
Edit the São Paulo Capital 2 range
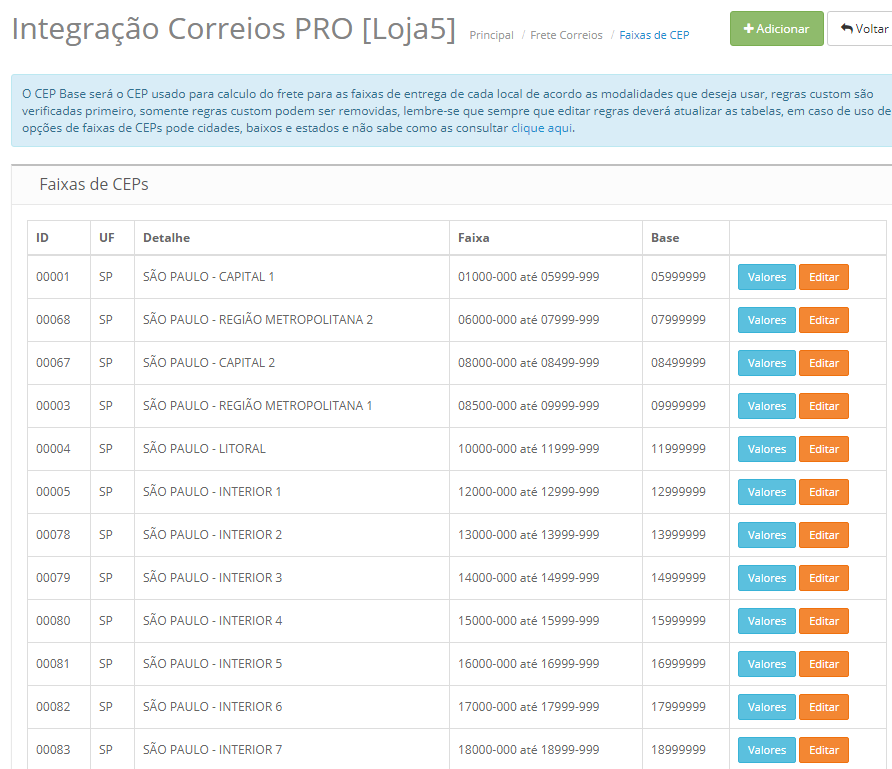click(823, 363)
